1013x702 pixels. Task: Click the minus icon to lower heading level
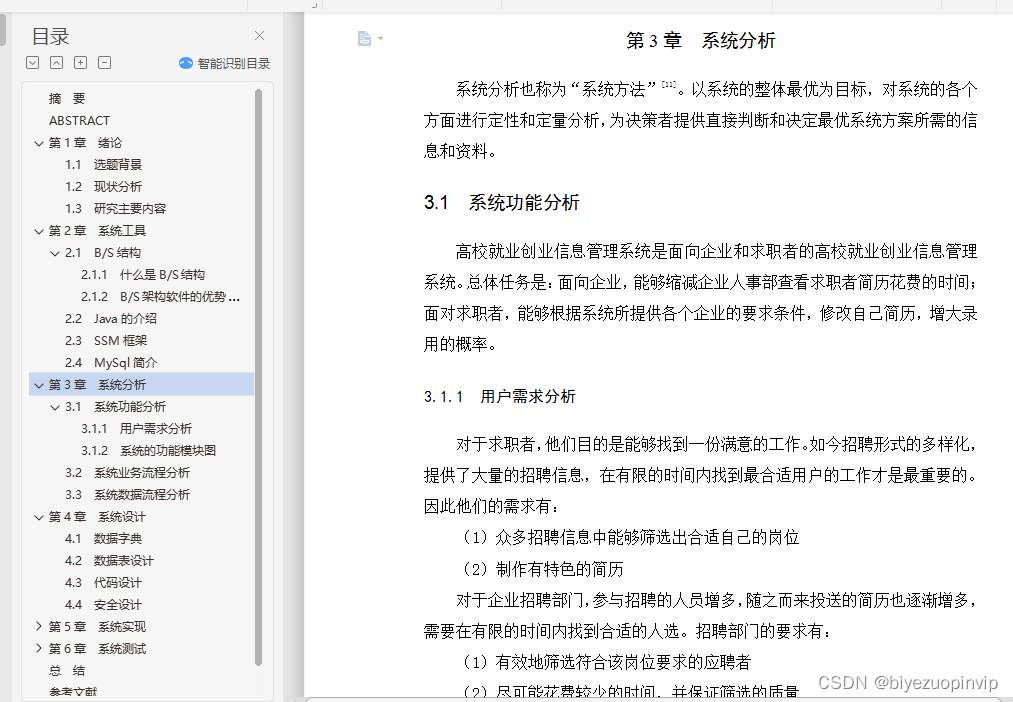105,63
